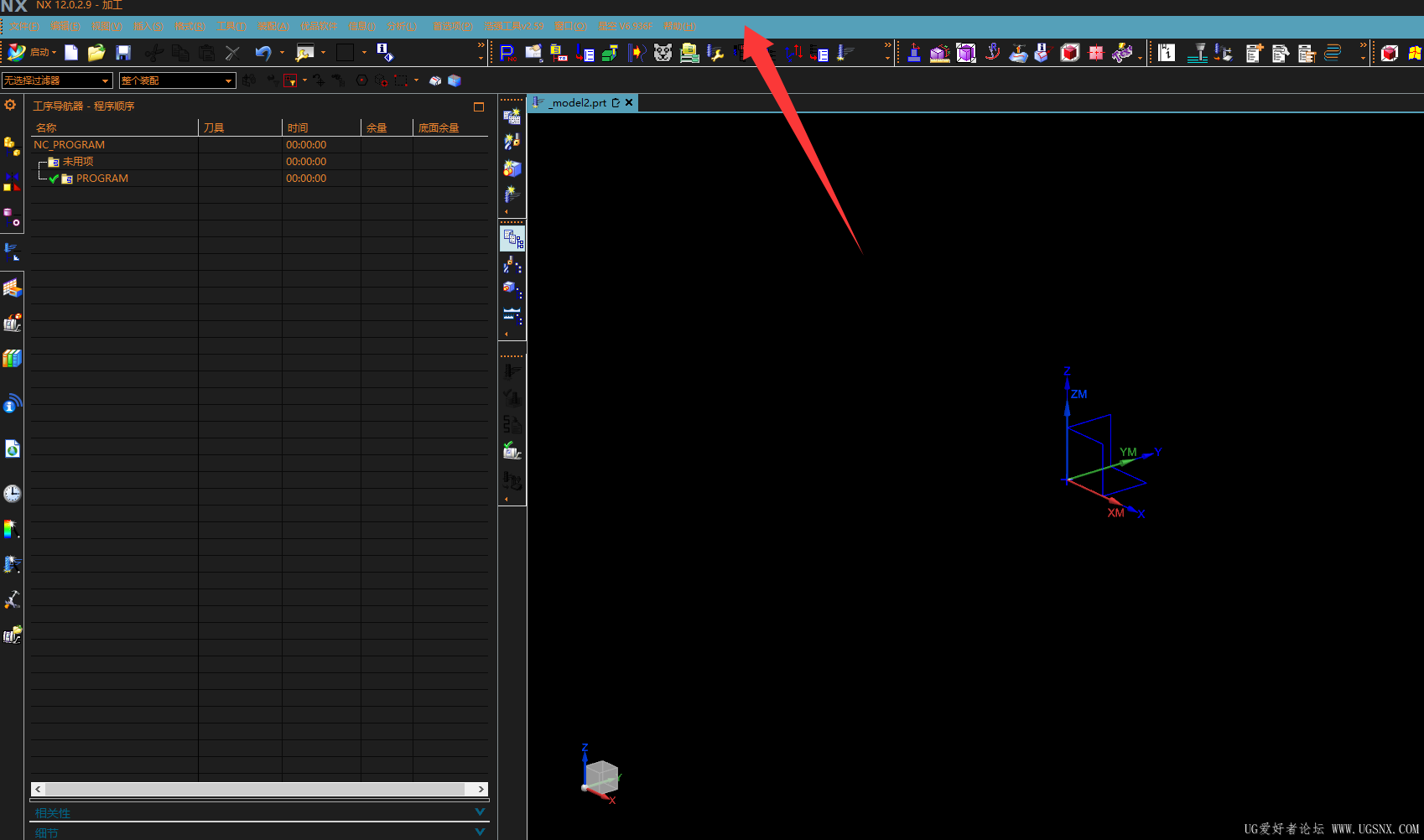Open the 文件(F) menu
Screen dimensions: 1424x840
[24, 26]
